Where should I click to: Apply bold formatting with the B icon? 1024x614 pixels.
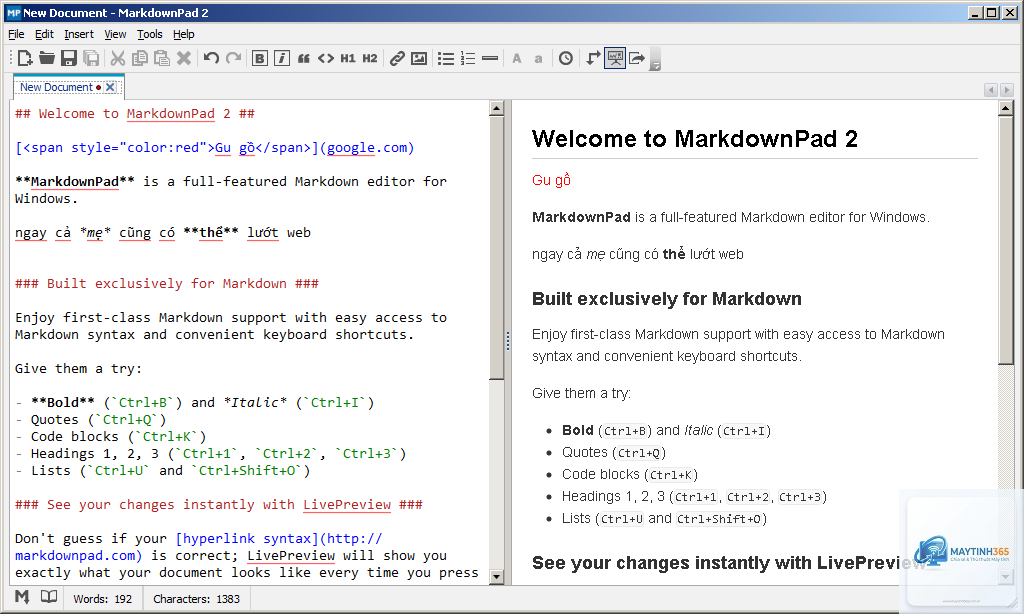coord(259,58)
